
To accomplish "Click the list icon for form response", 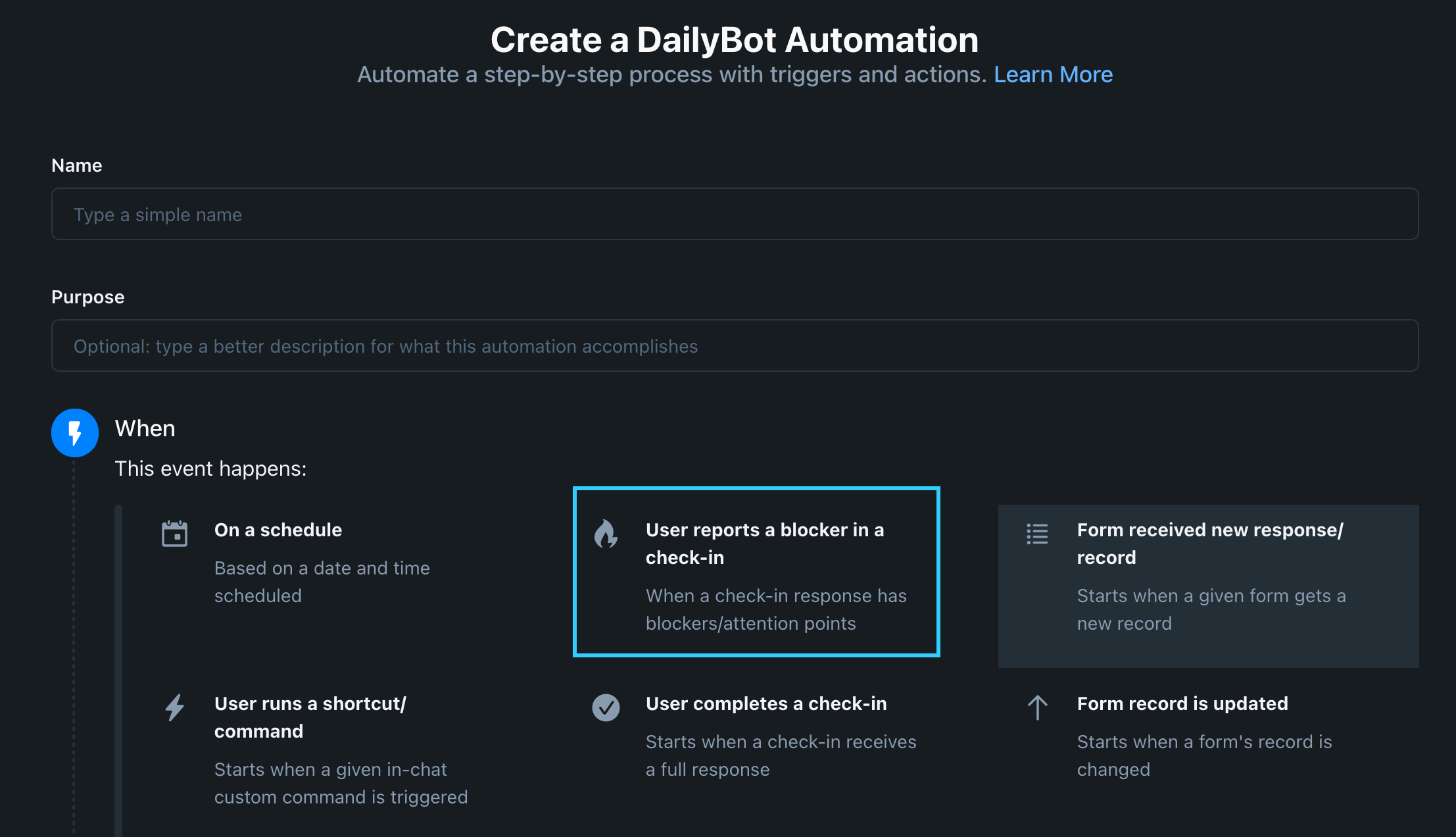I will point(1037,534).
